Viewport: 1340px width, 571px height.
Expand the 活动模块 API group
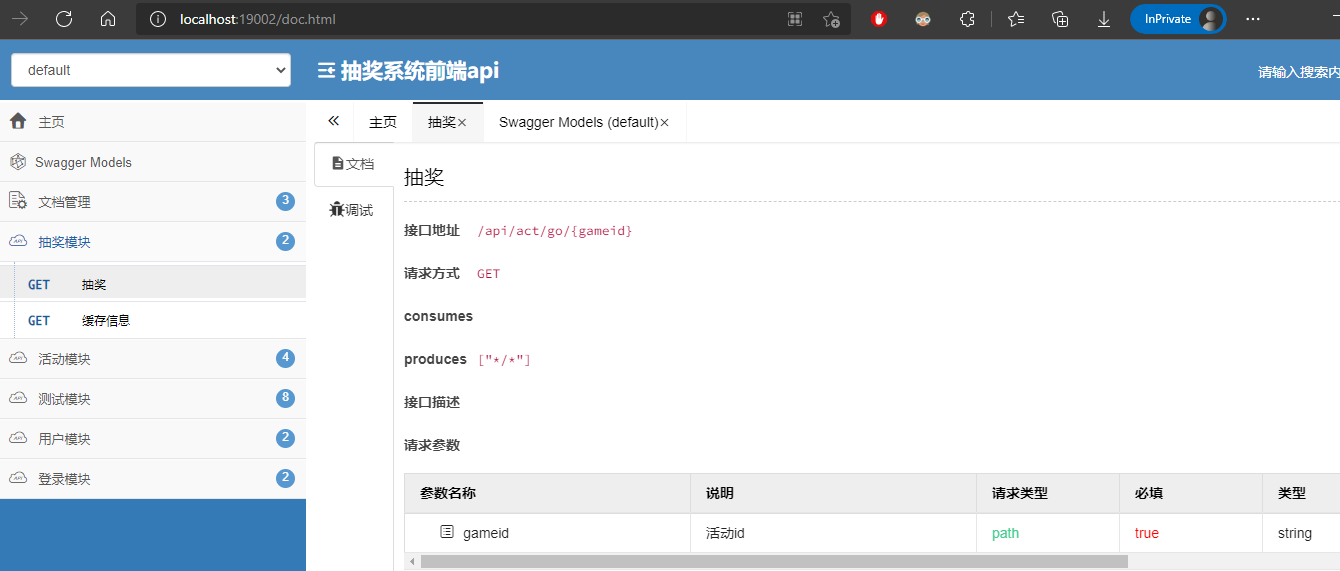coord(153,358)
